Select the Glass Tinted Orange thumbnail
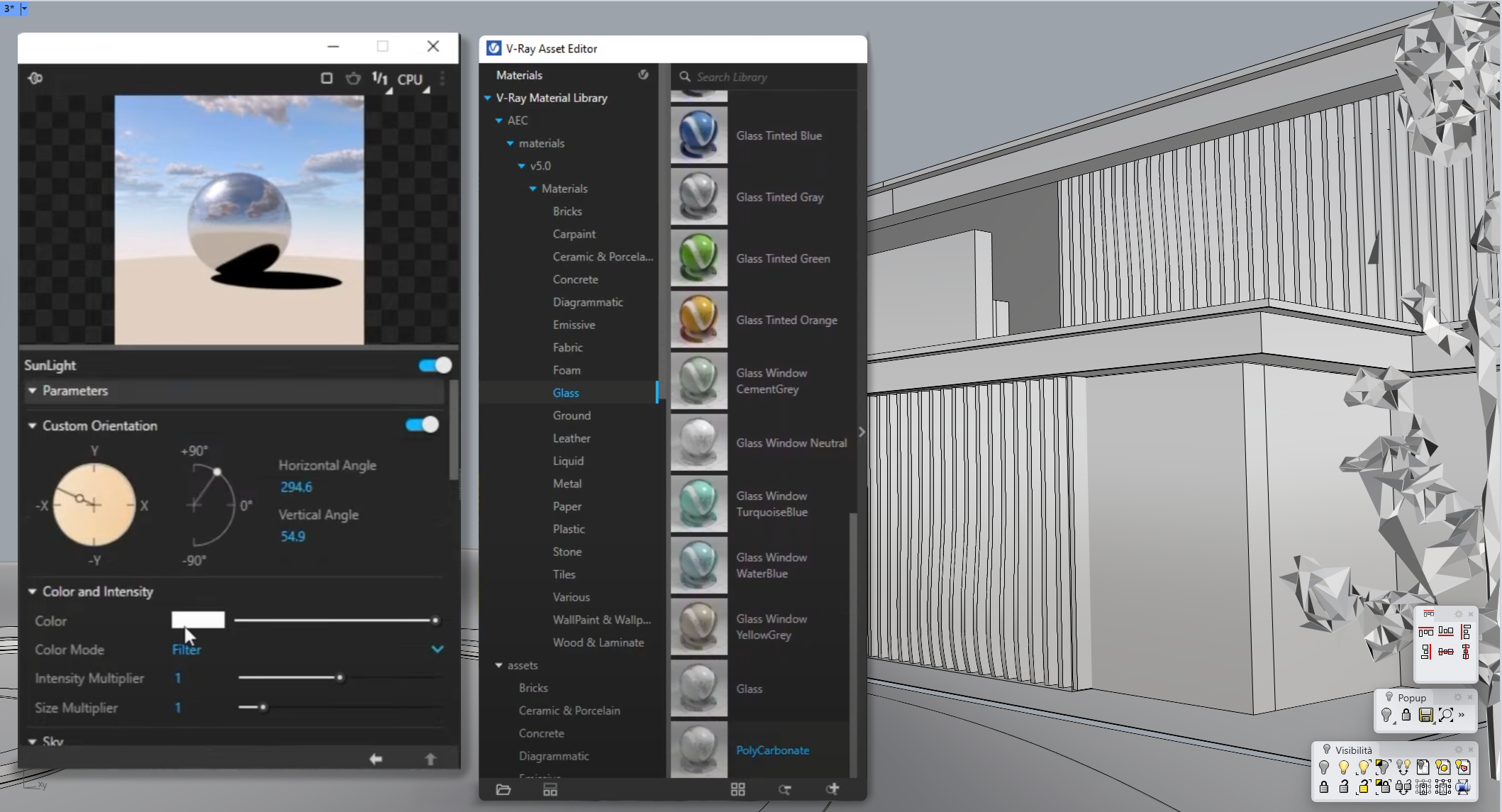Image resolution: width=1502 pixels, height=812 pixels. click(x=699, y=320)
